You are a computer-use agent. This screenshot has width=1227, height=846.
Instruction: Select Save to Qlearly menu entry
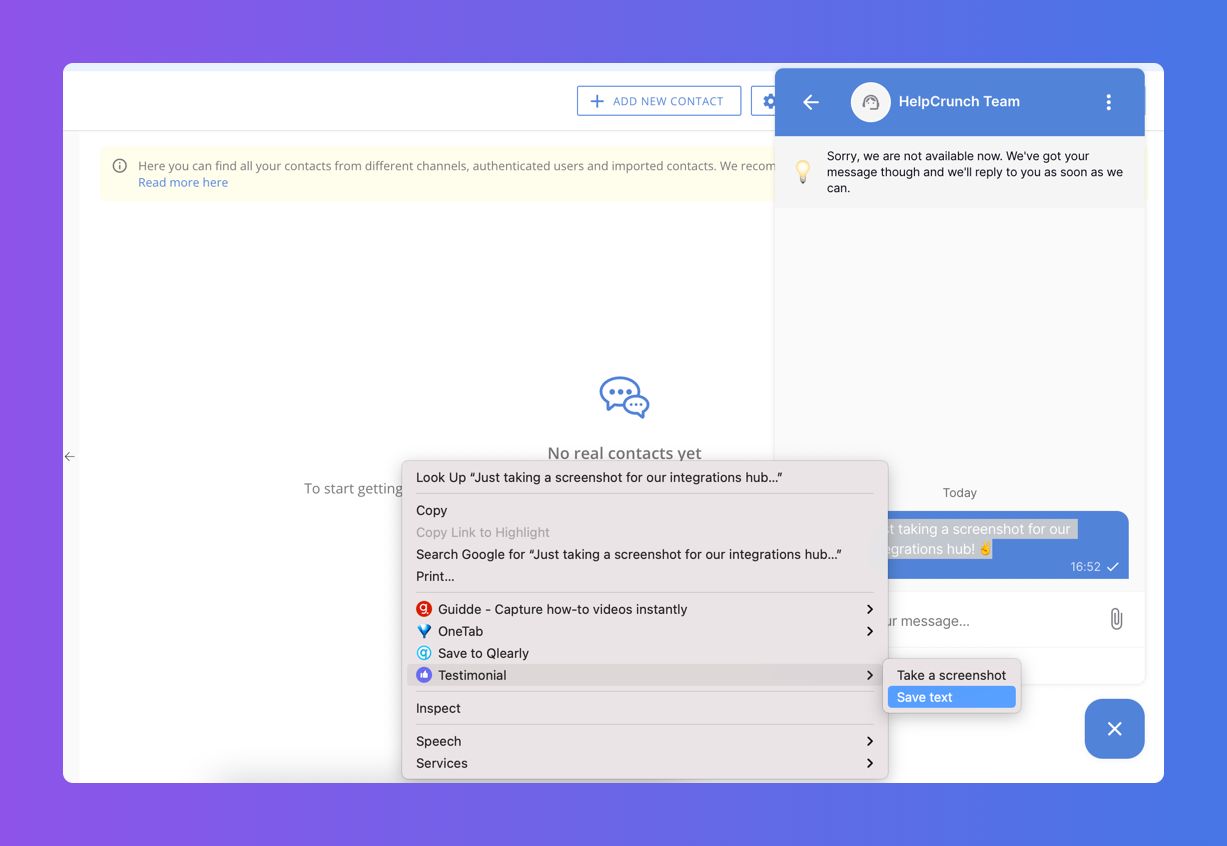[x=645, y=653]
